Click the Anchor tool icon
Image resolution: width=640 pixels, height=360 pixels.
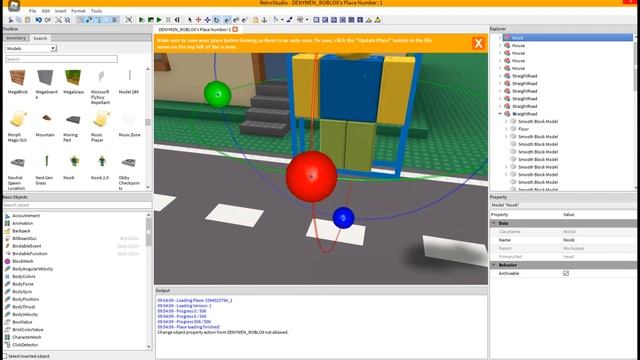[264, 20]
